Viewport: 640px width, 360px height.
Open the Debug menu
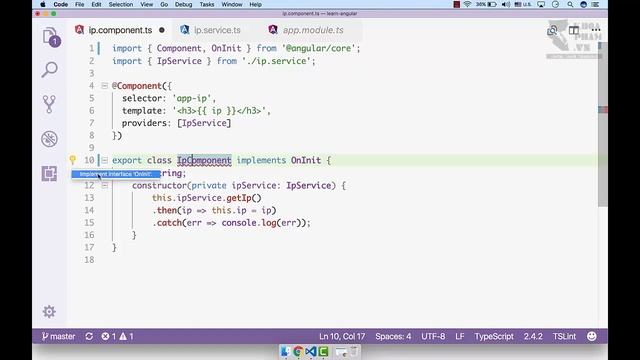click(184, 4)
